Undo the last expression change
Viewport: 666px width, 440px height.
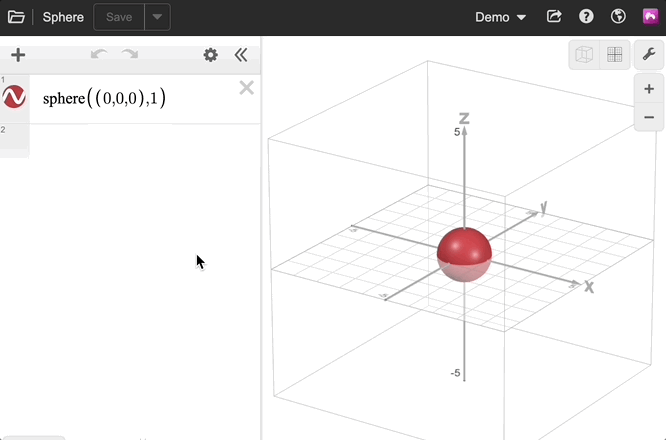(98, 55)
